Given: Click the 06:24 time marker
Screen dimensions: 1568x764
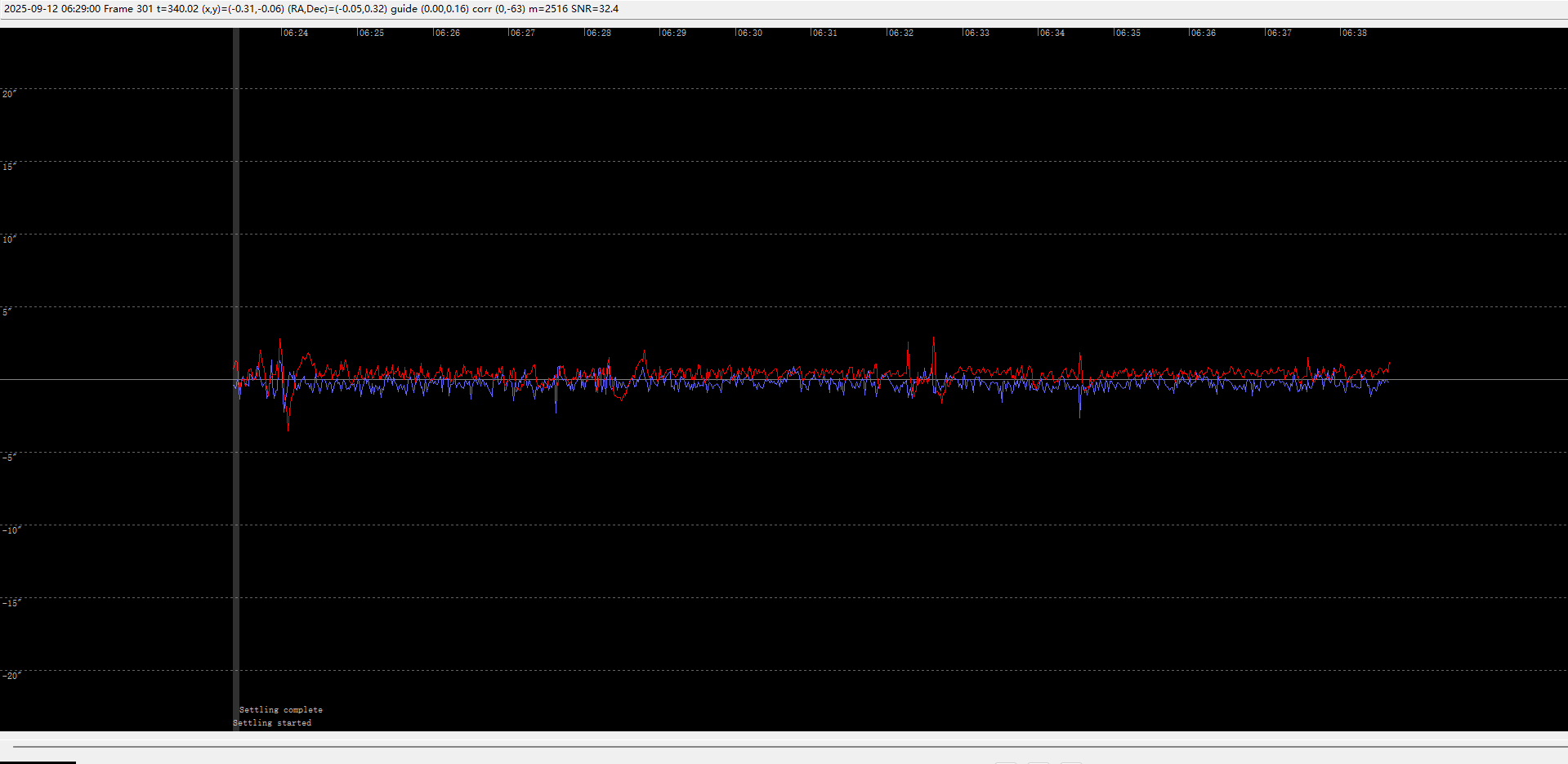Looking at the screenshot, I should 295,34.
